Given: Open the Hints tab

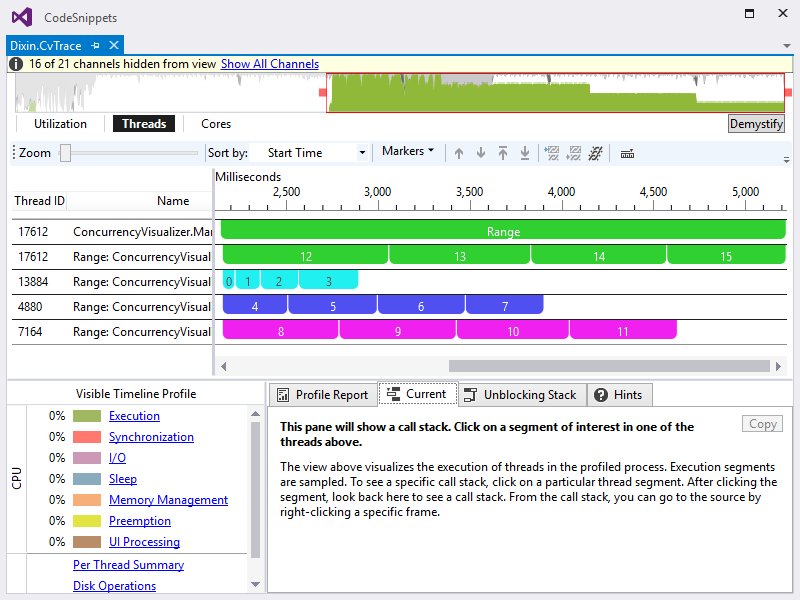Looking at the screenshot, I should [619, 395].
